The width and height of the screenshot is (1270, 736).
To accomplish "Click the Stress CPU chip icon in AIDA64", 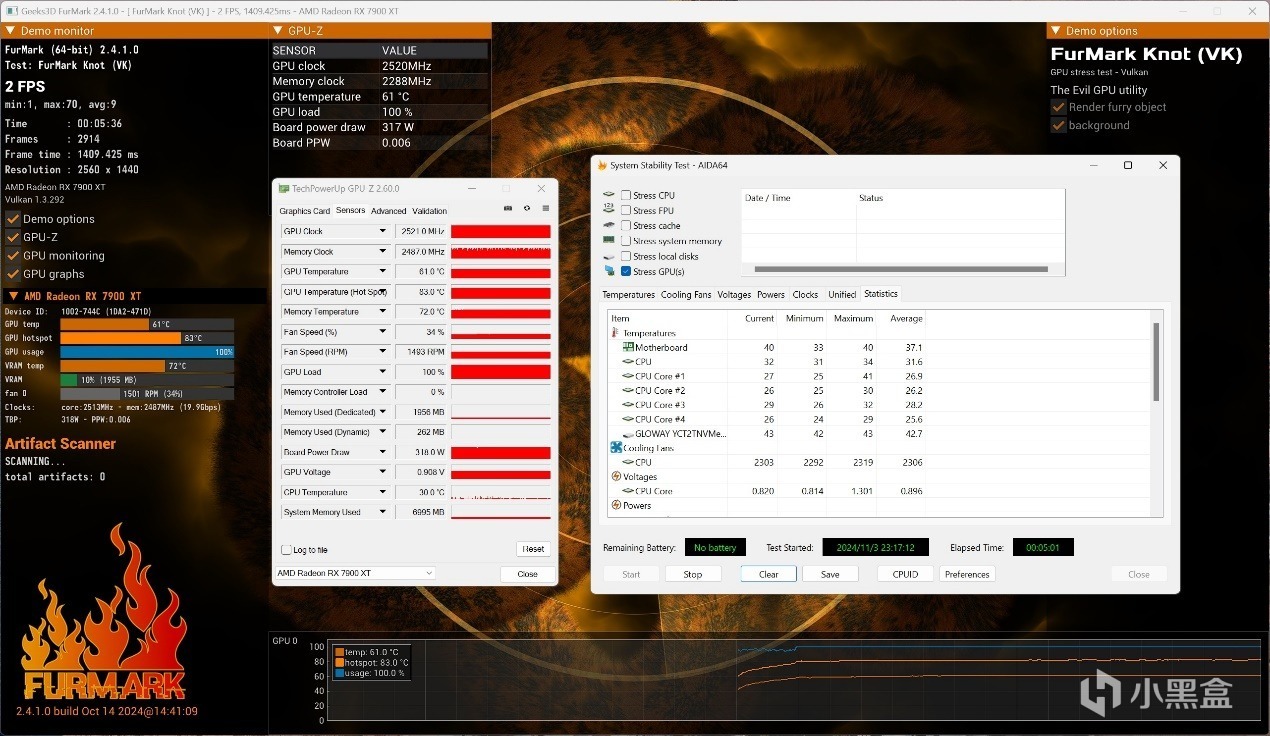I will click(609, 195).
